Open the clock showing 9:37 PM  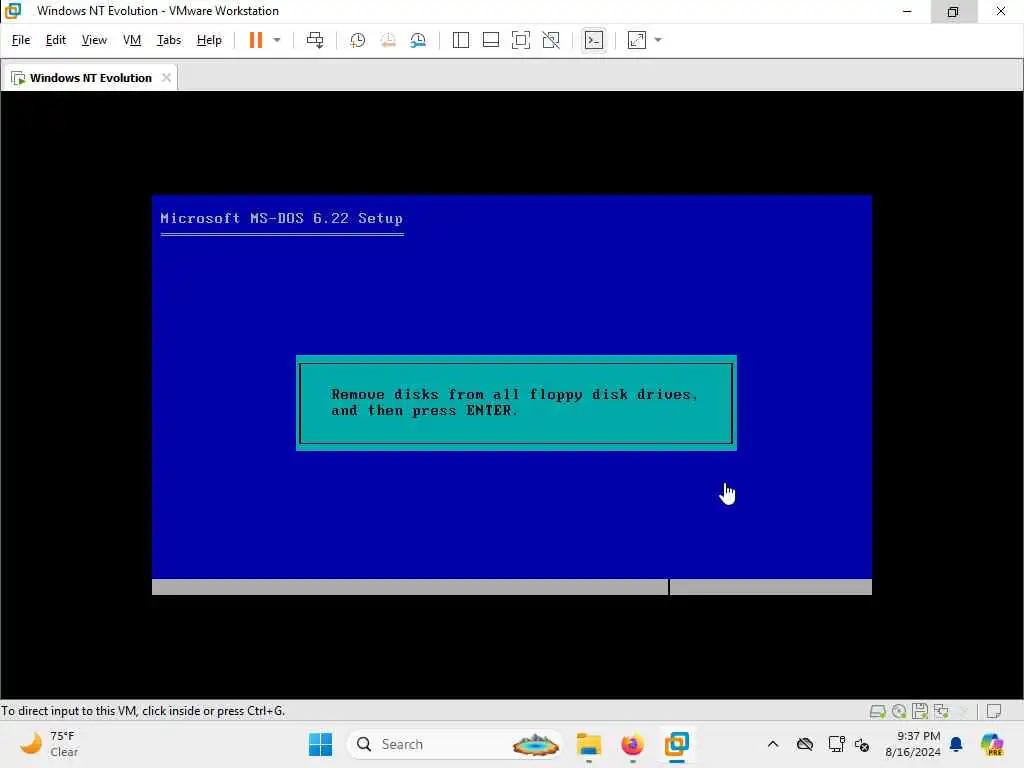912,744
